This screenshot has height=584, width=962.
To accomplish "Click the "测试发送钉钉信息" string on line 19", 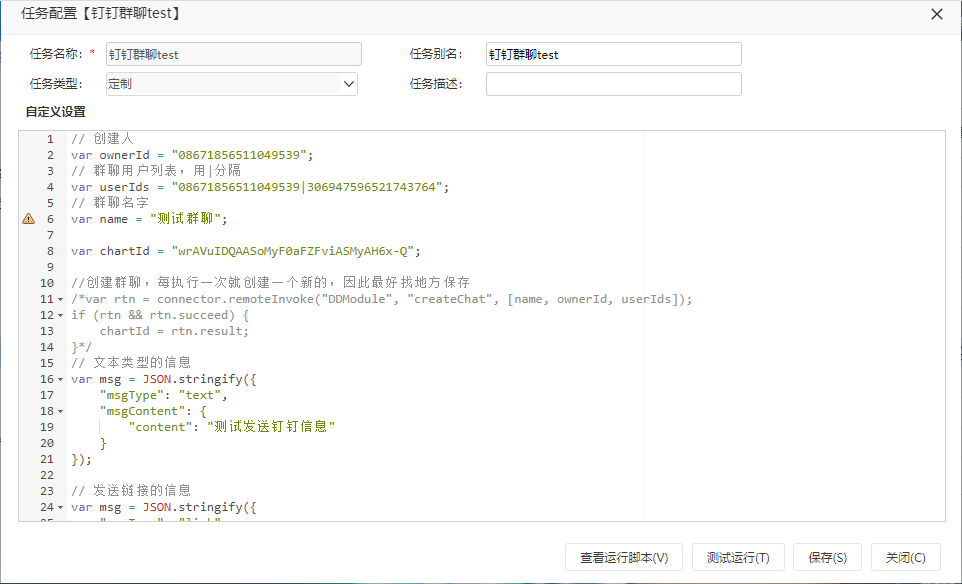I will coord(271,427).
